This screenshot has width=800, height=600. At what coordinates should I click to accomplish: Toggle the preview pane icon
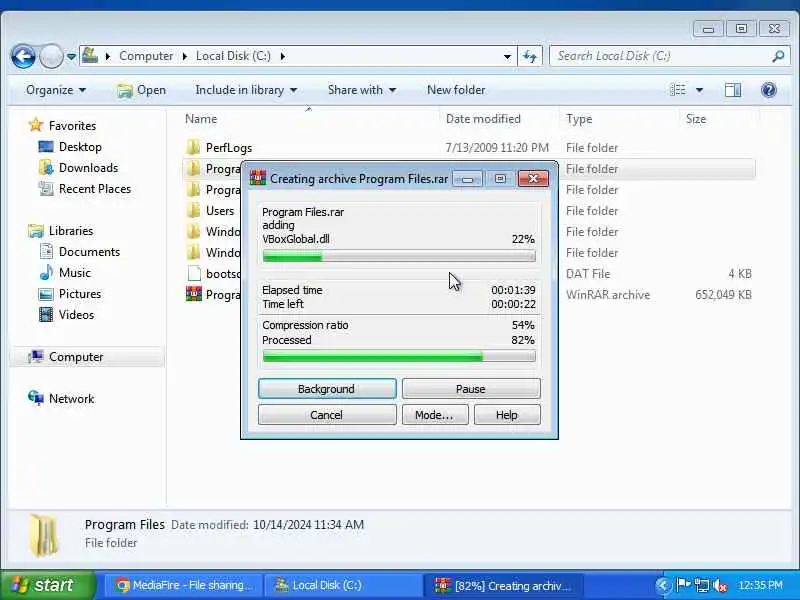733,90
